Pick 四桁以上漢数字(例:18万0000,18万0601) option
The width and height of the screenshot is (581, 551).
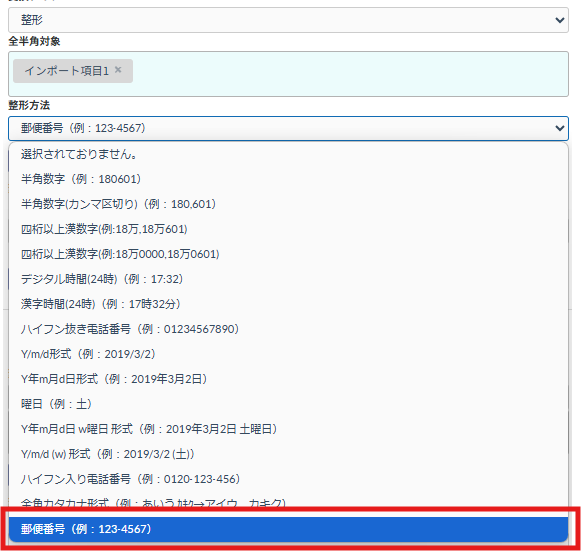pyautogui.click(x=288, y=254)
